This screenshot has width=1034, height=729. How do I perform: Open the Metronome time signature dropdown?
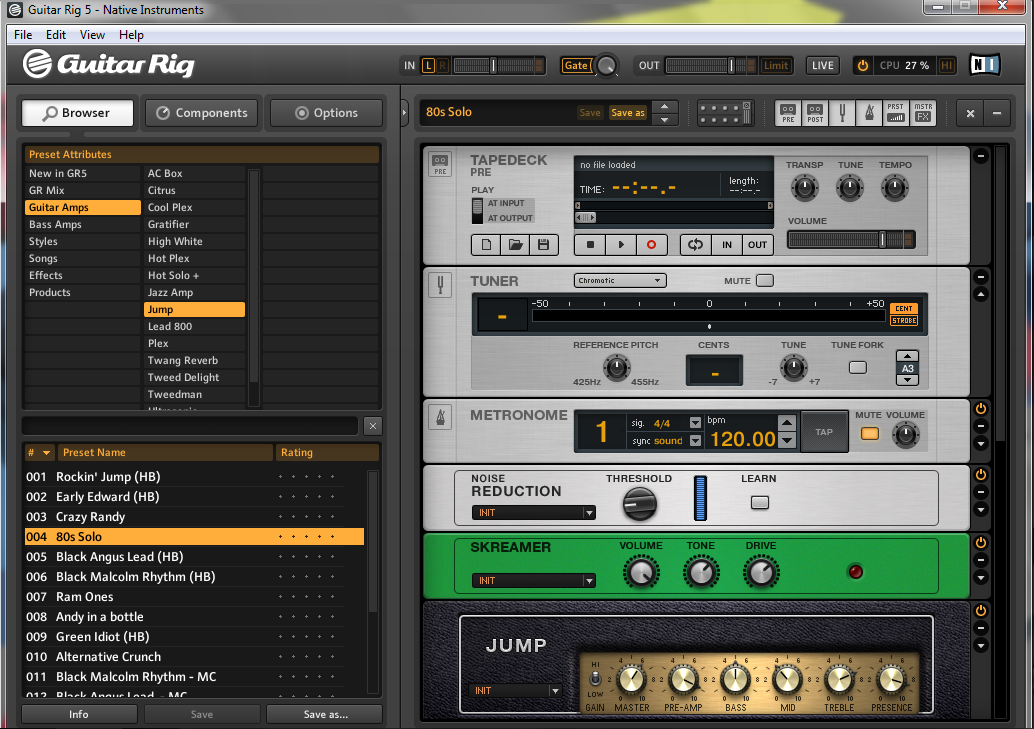[x=695, y=423]
